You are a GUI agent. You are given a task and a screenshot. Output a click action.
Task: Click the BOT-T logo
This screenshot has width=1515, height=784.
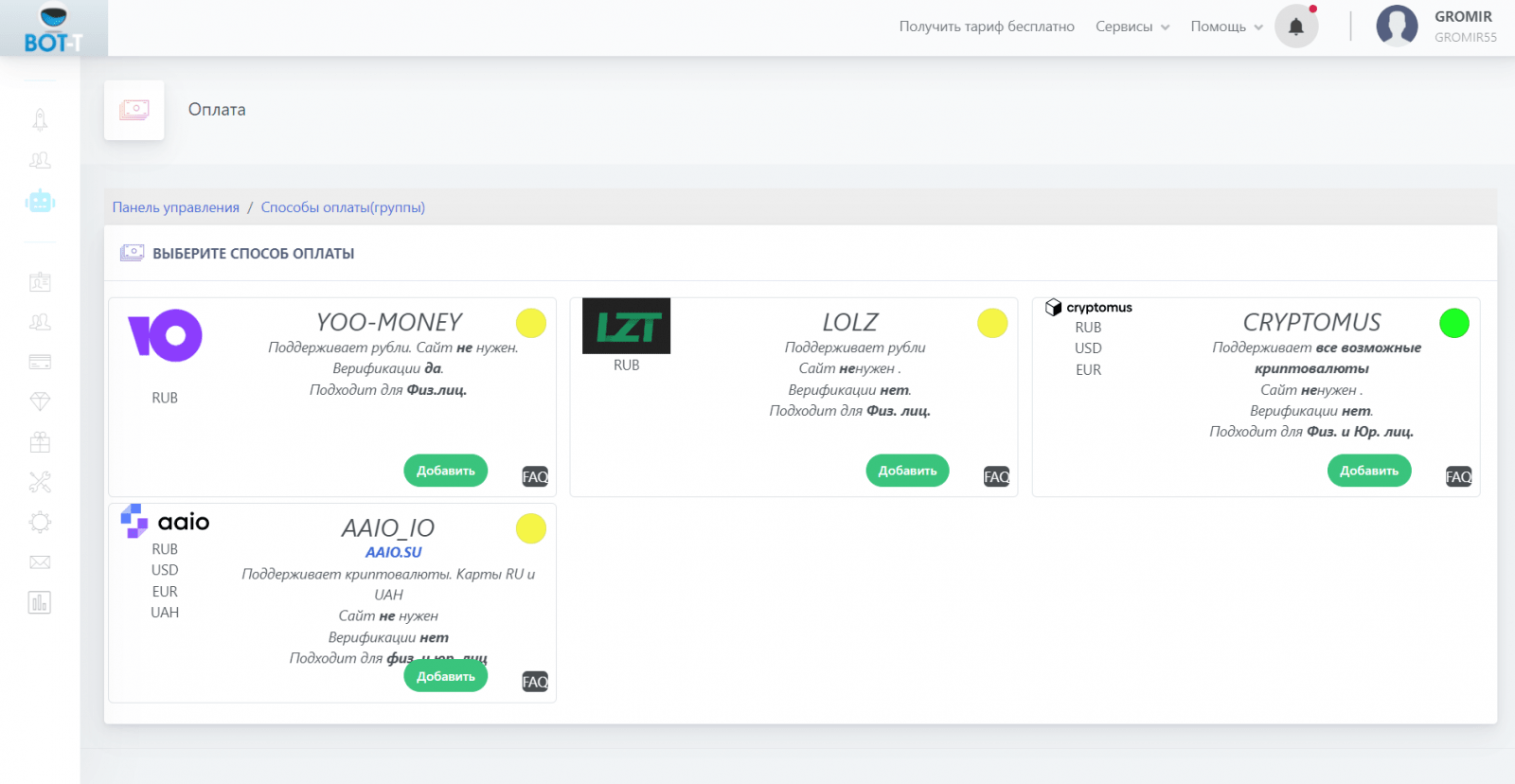(53, 28)
